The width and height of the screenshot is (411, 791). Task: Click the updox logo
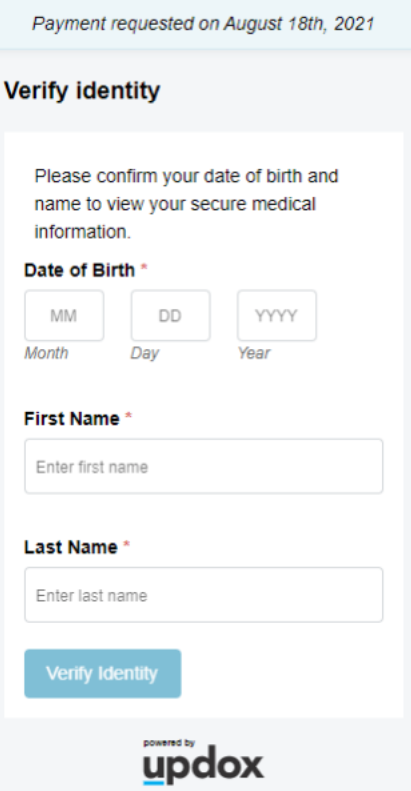[x=203, y=763]
